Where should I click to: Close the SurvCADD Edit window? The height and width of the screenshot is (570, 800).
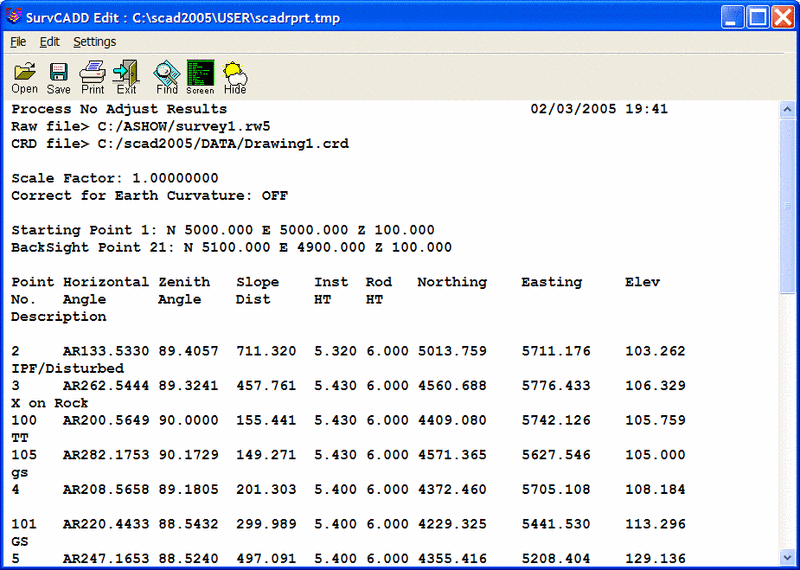[783, 18]
